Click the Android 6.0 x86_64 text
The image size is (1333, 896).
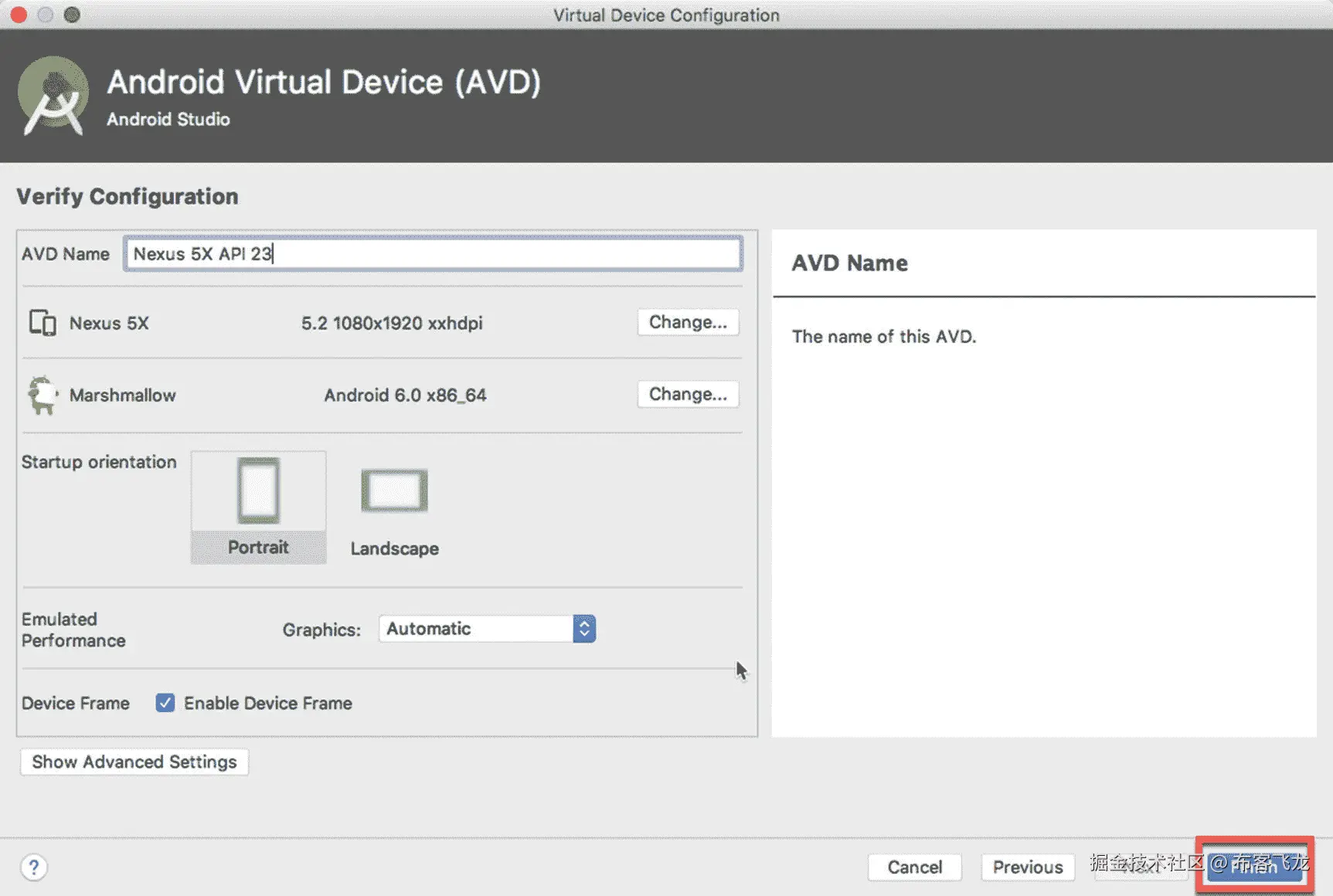[x=405, y=395]
